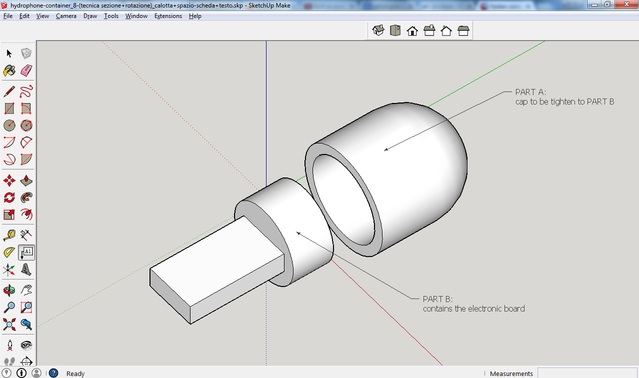
Task: Open the Camera menu
Action: pyautogui.click(x=66, y=16)
